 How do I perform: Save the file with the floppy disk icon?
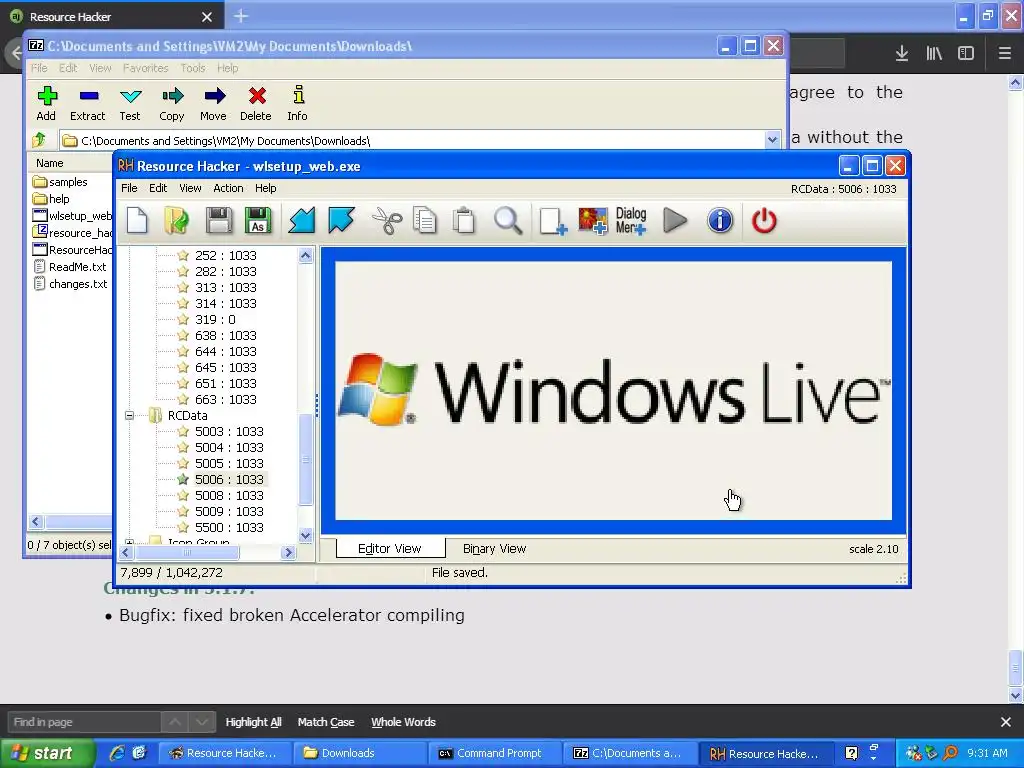(x=218, y=221)
